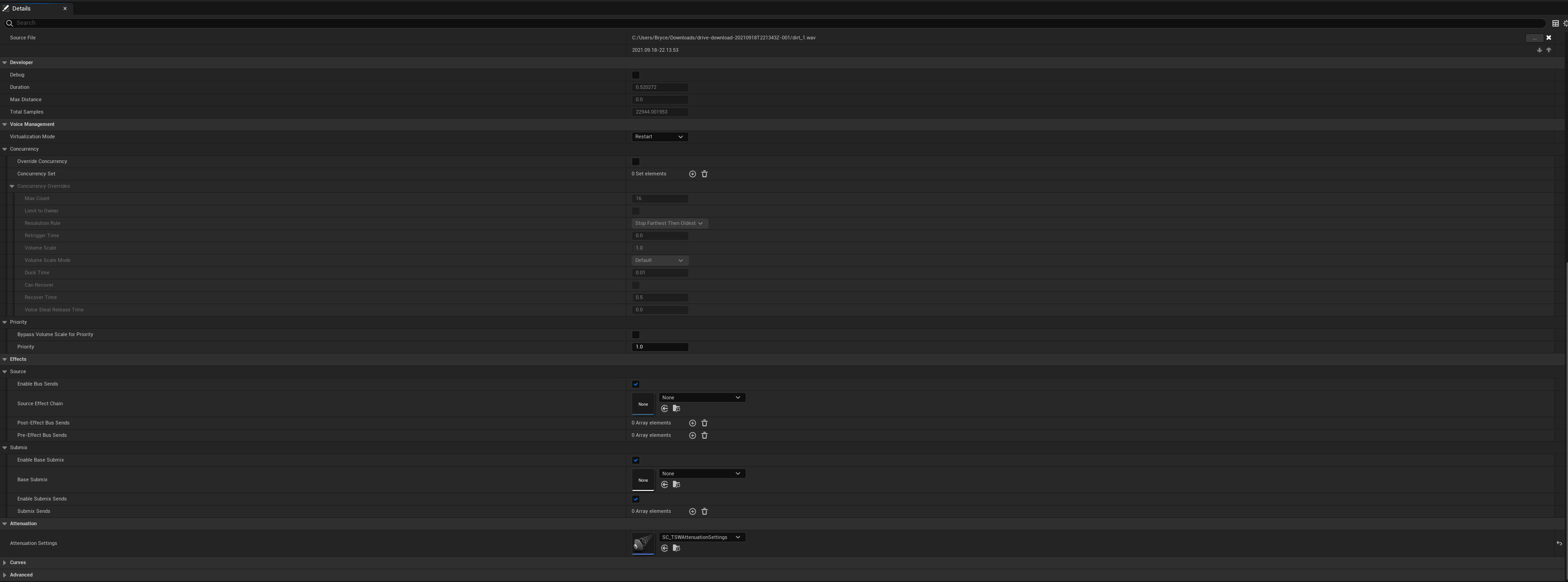The width and height of the screenshot is (1568, 582).
Task: Browse to Attenuation Settings asset in Content Browser
Action: click(x=676, y=549)
